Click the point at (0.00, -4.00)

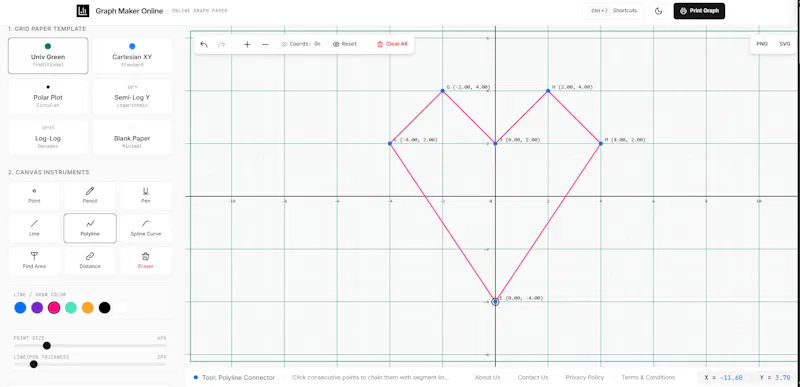495,302
